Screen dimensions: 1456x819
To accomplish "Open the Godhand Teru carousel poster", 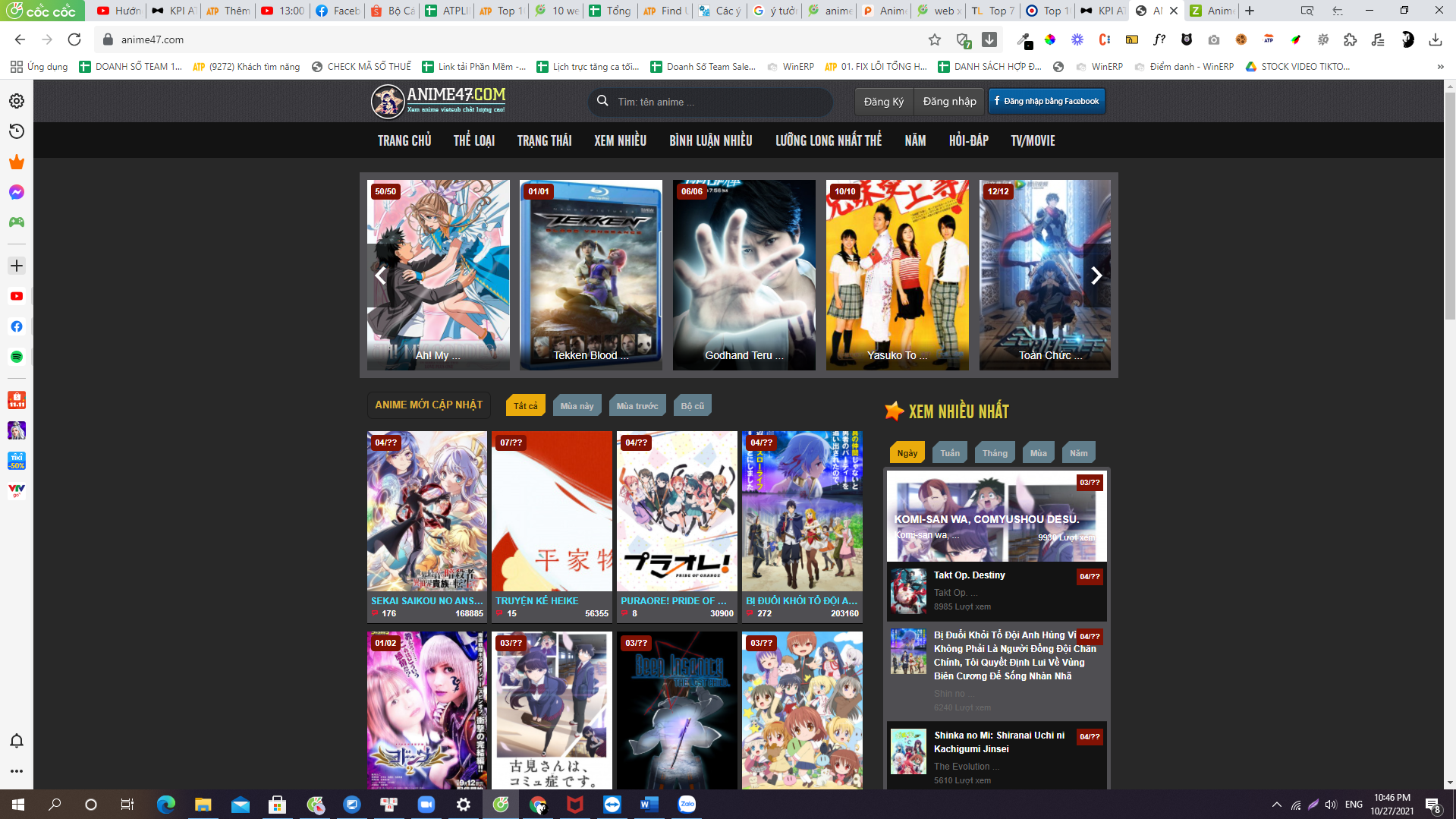I will pyautogui.click(x=744, y=275).
